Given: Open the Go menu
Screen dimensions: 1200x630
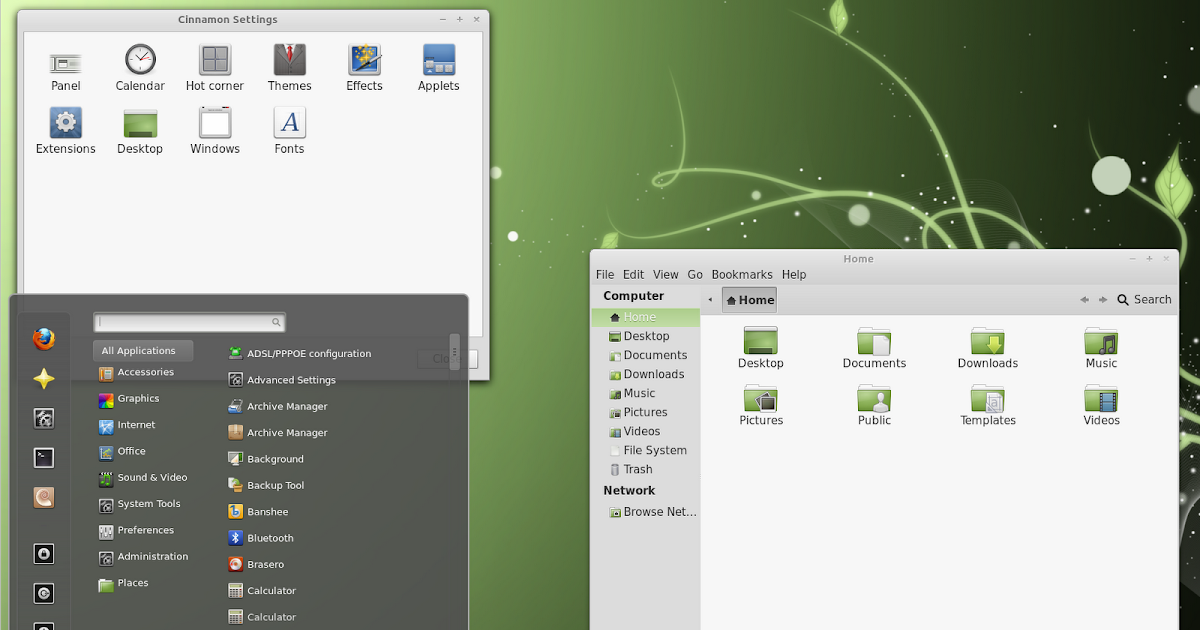Looking at the screenshot, I should coord(695,274).
